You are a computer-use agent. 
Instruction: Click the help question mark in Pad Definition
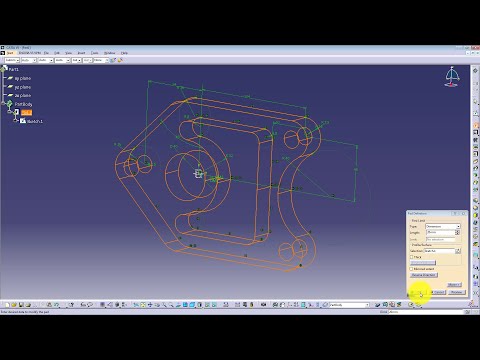coord(455,213)
